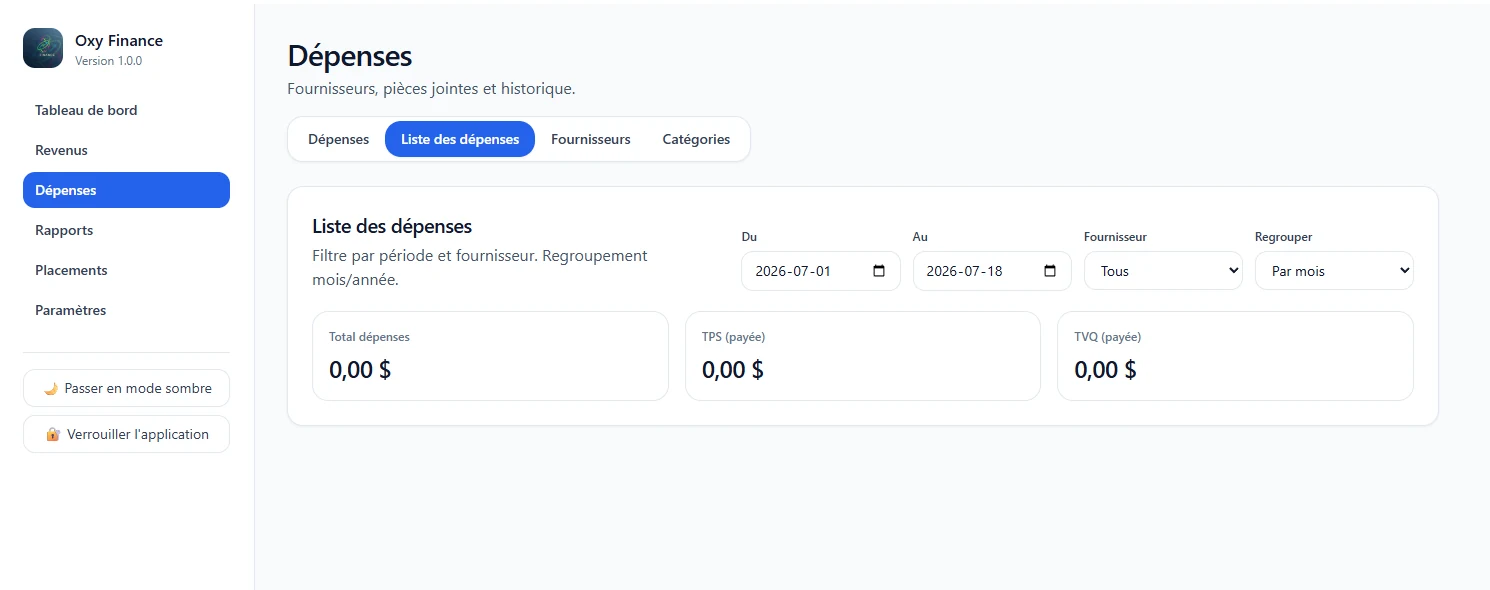The image size is (1490, 590).
Task: Go to Tableau de bord
Action: click(126, 110)
